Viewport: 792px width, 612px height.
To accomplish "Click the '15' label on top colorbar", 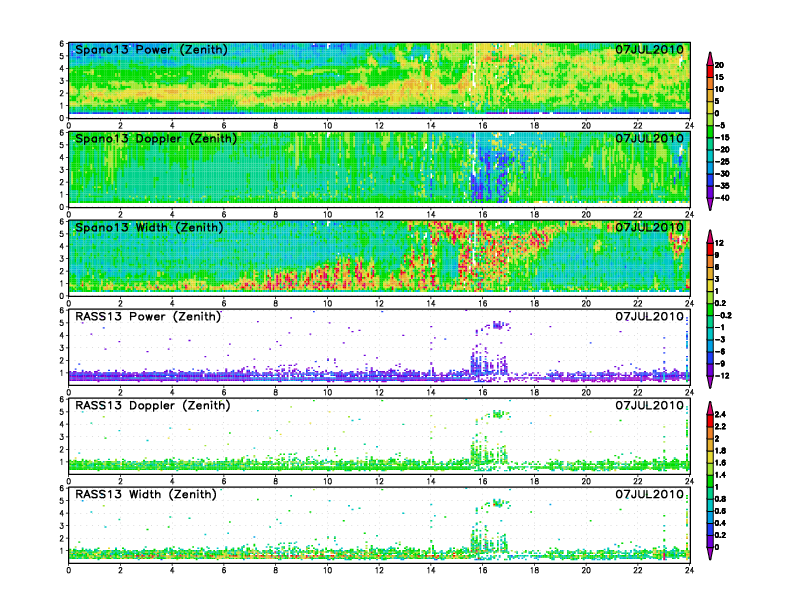I will point(719,77).
